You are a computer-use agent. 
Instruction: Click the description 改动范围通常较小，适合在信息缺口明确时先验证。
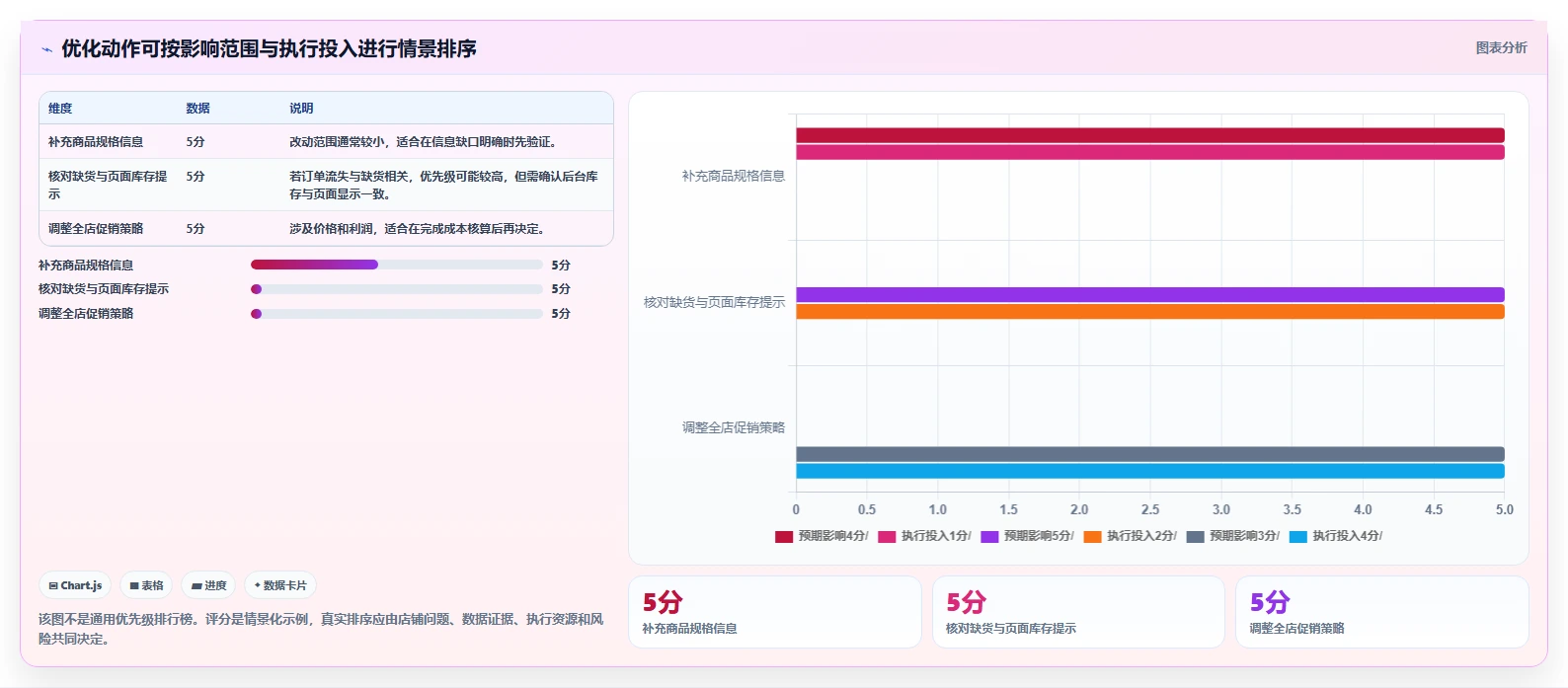(426, 142)
